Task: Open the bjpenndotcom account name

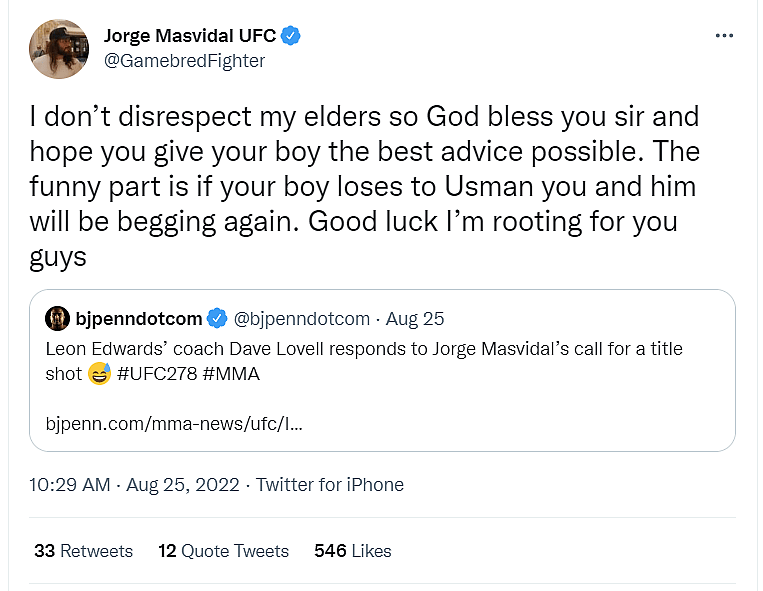Action: click(x=138, y=319)
